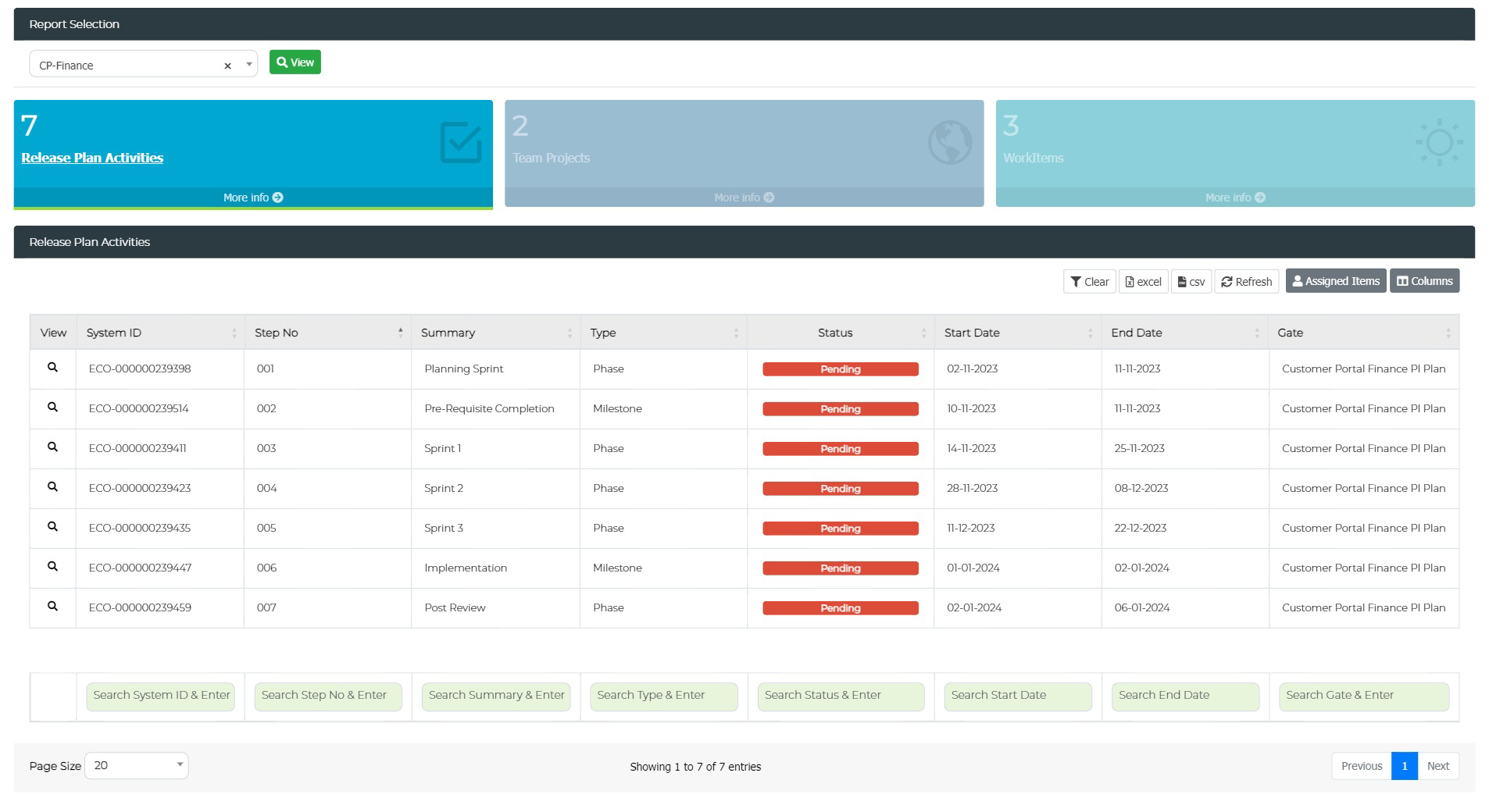Clear table filters

point(1089,282)
